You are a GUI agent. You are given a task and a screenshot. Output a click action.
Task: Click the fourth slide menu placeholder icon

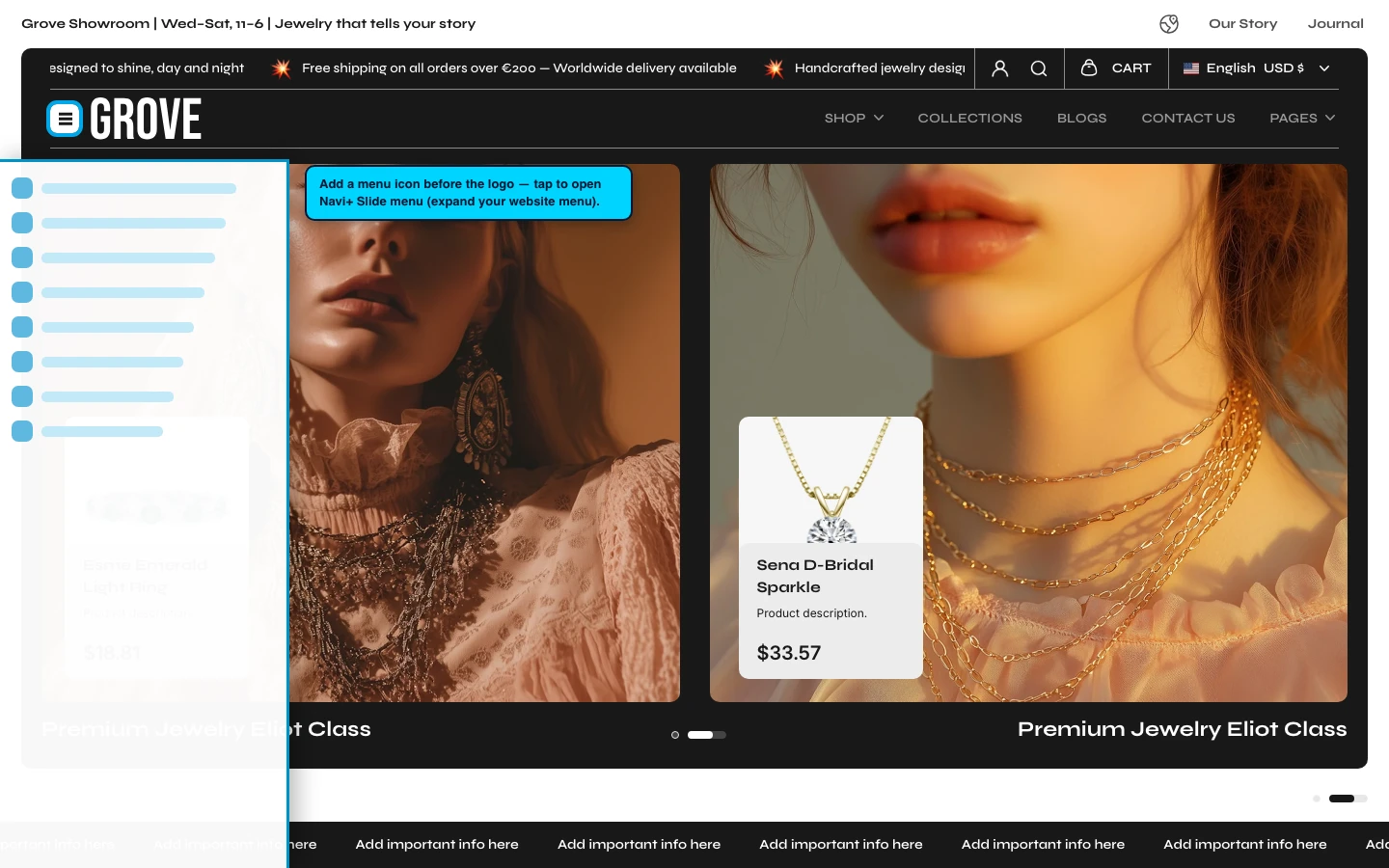click(x=22, y=292)
